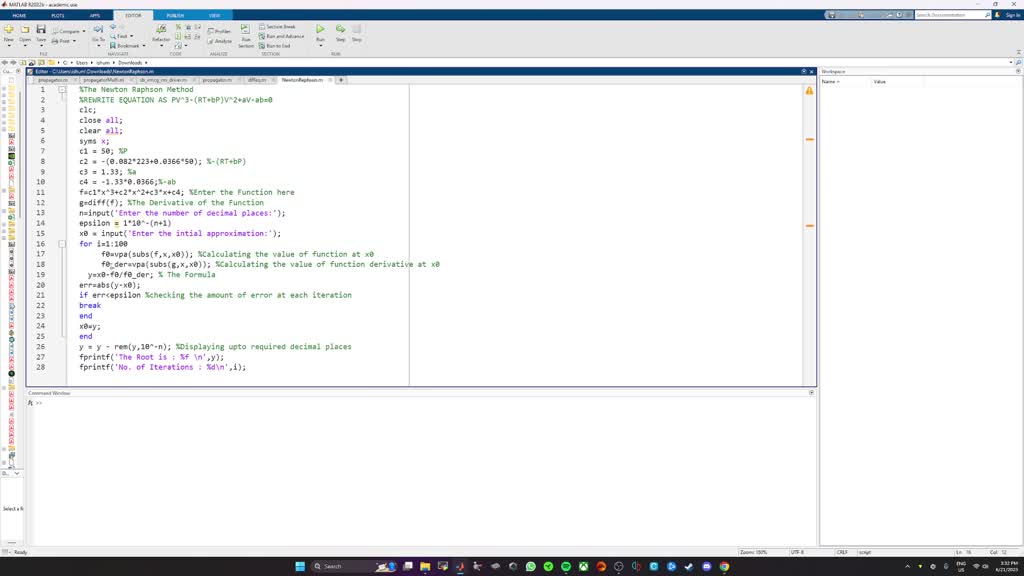Click the CRLF line ending status entry
This screenshot has width=1024, height=576.
(842, 552)
